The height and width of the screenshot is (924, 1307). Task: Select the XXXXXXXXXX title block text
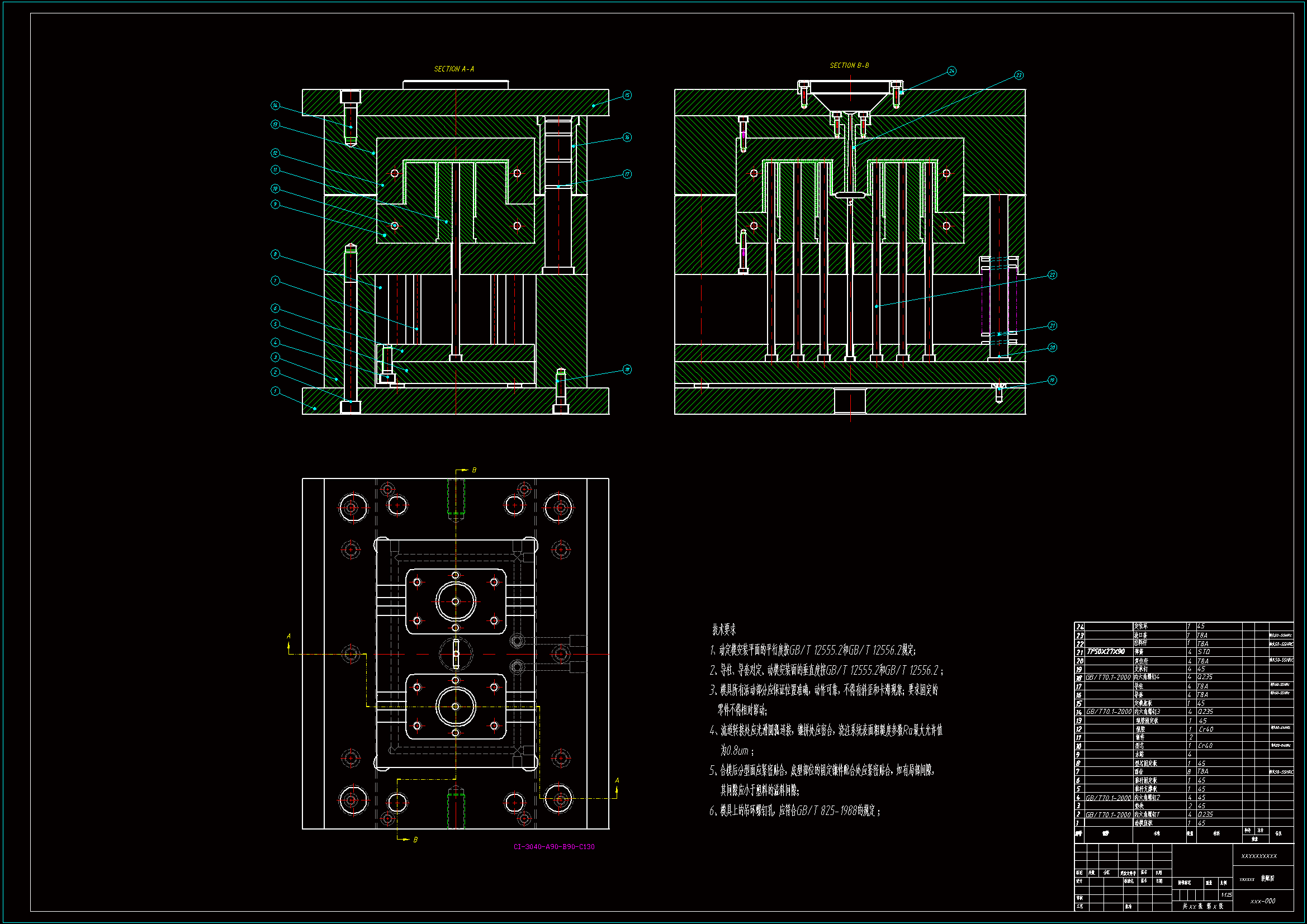[1258, 856]
